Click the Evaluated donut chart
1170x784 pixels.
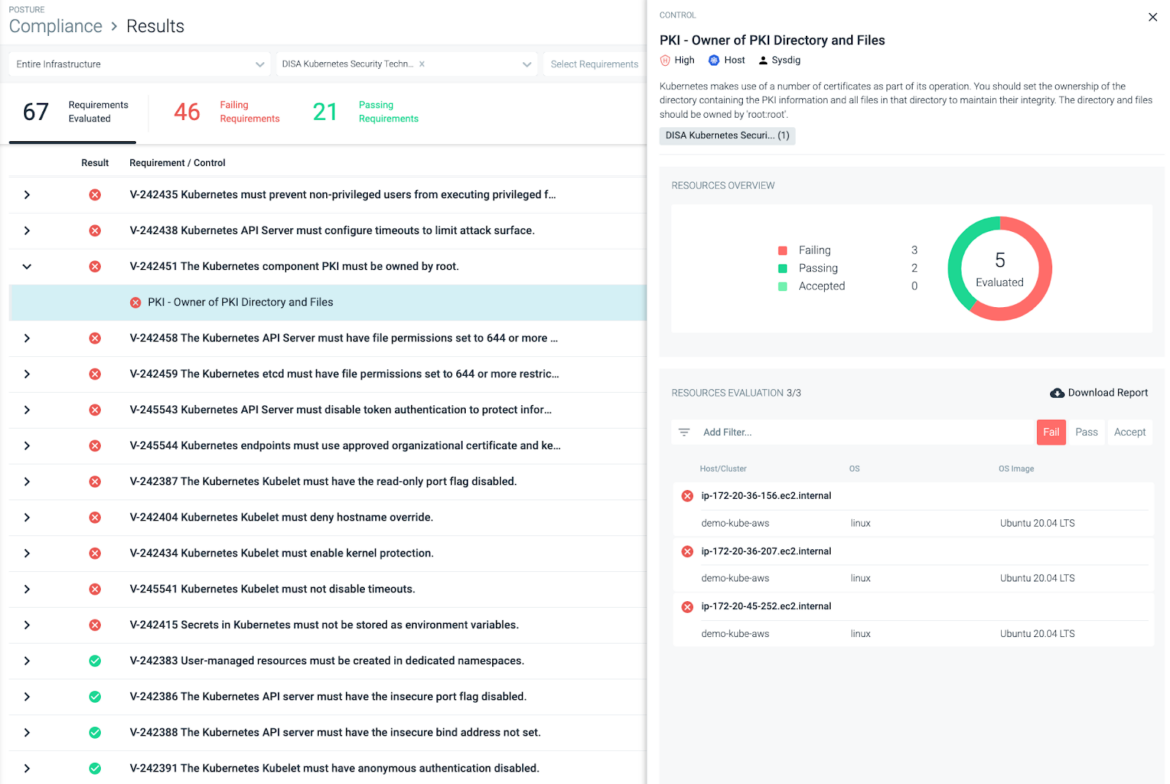coord(999,268)
